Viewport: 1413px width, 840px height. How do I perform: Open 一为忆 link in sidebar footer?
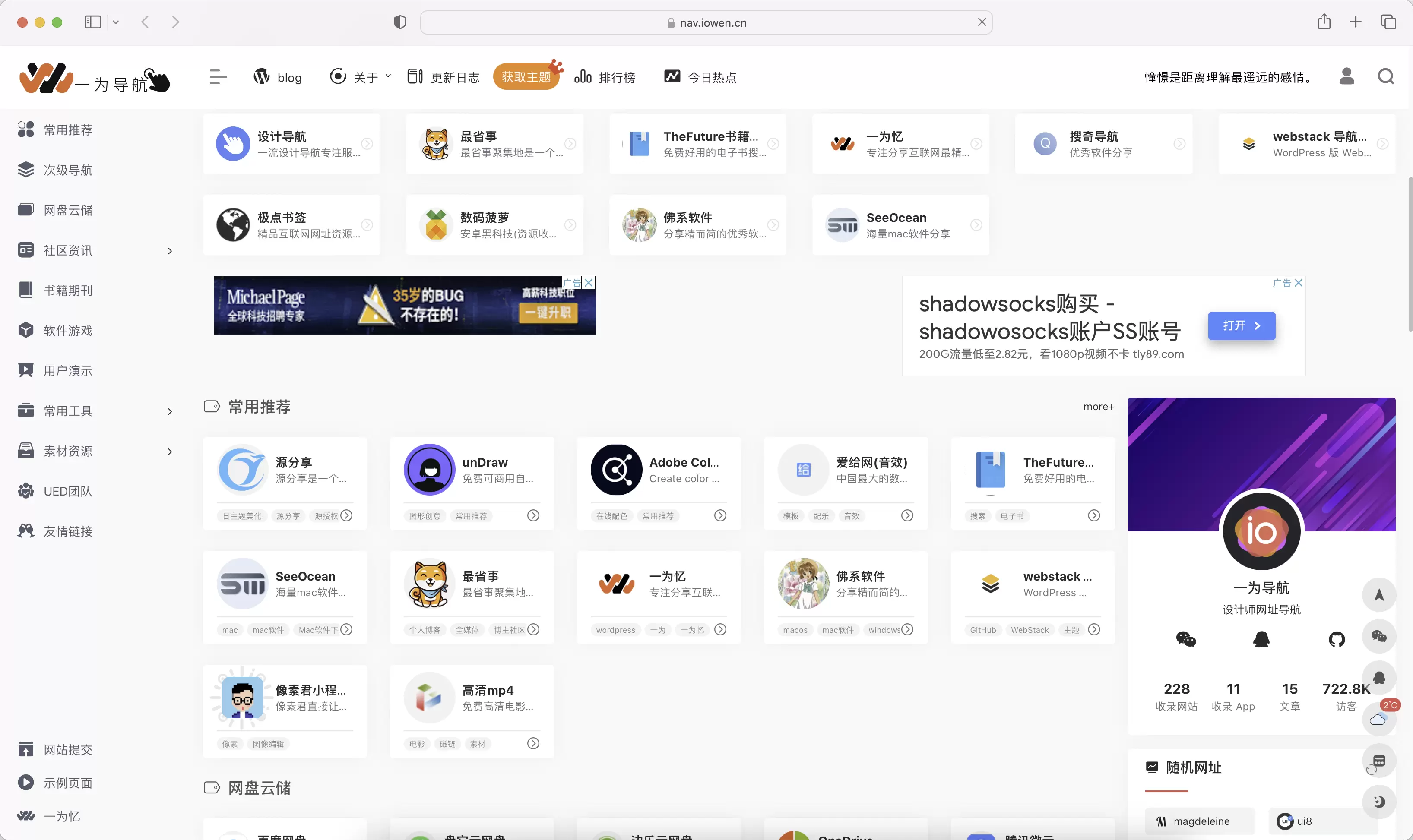tap(49, 816)
